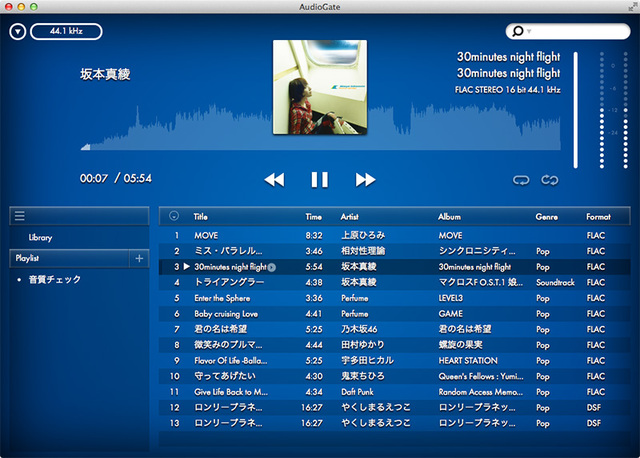Click the Playlist section header
640x458 pixels.
[69, 258]
